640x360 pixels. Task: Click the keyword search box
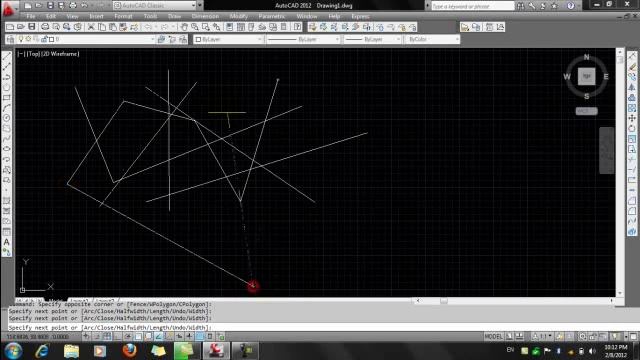(x=473, y=6)
